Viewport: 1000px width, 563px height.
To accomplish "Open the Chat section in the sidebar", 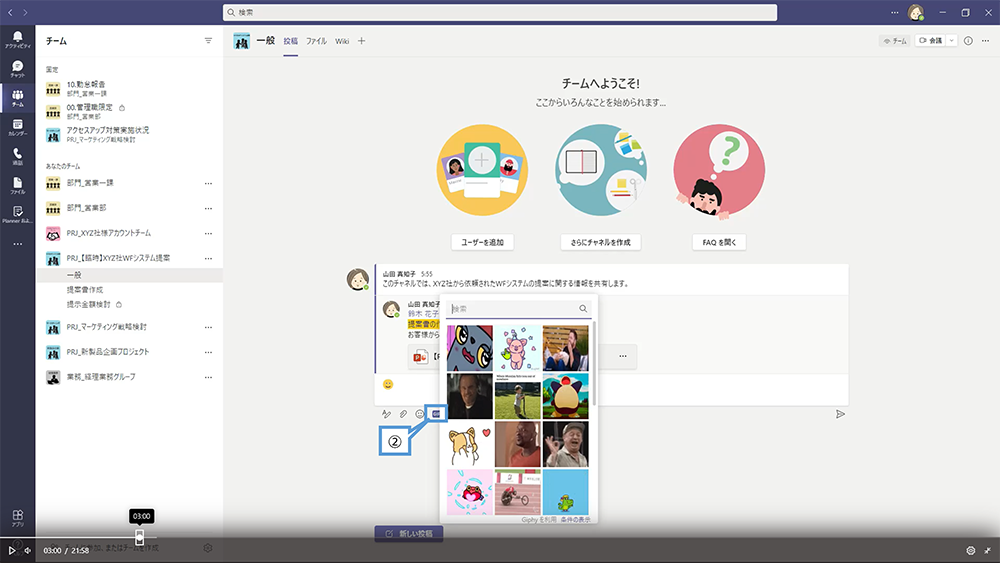I will point(17,69).
